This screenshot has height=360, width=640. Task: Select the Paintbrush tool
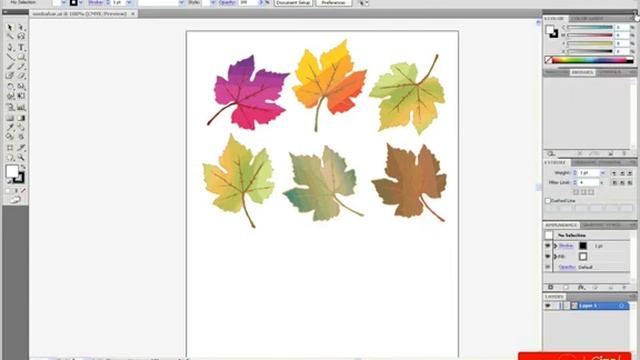pos(10,67)
